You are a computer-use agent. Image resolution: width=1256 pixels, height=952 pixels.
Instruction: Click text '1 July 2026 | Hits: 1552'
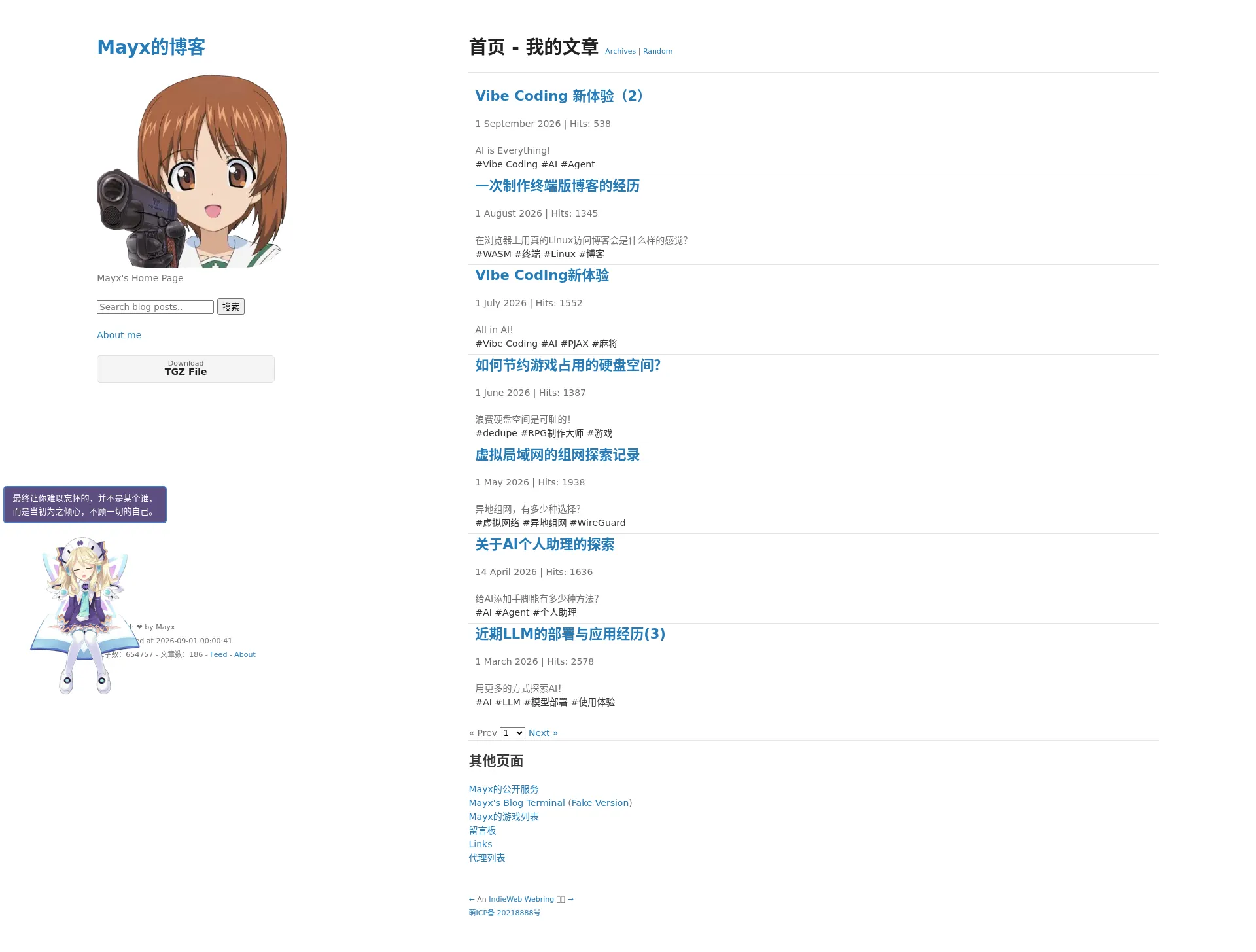pos(529,303)
